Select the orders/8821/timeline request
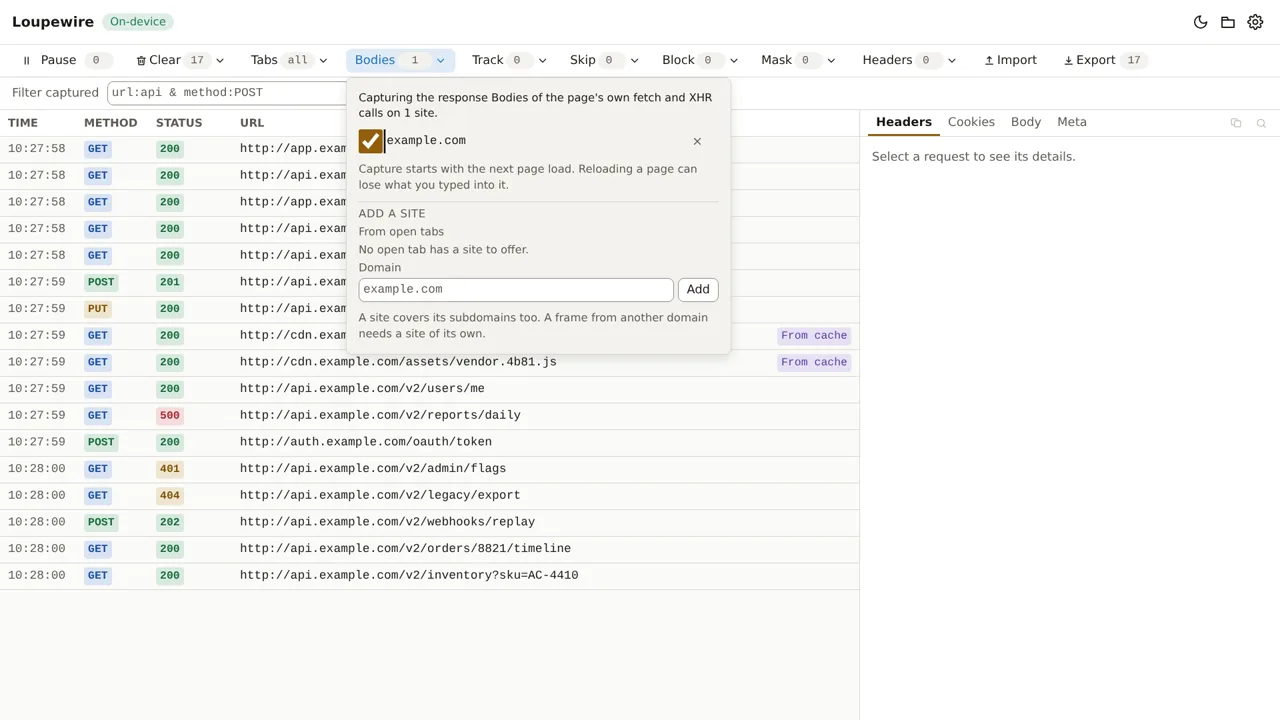The width and height of the screenshot is (1280, 720). [429, 549]
